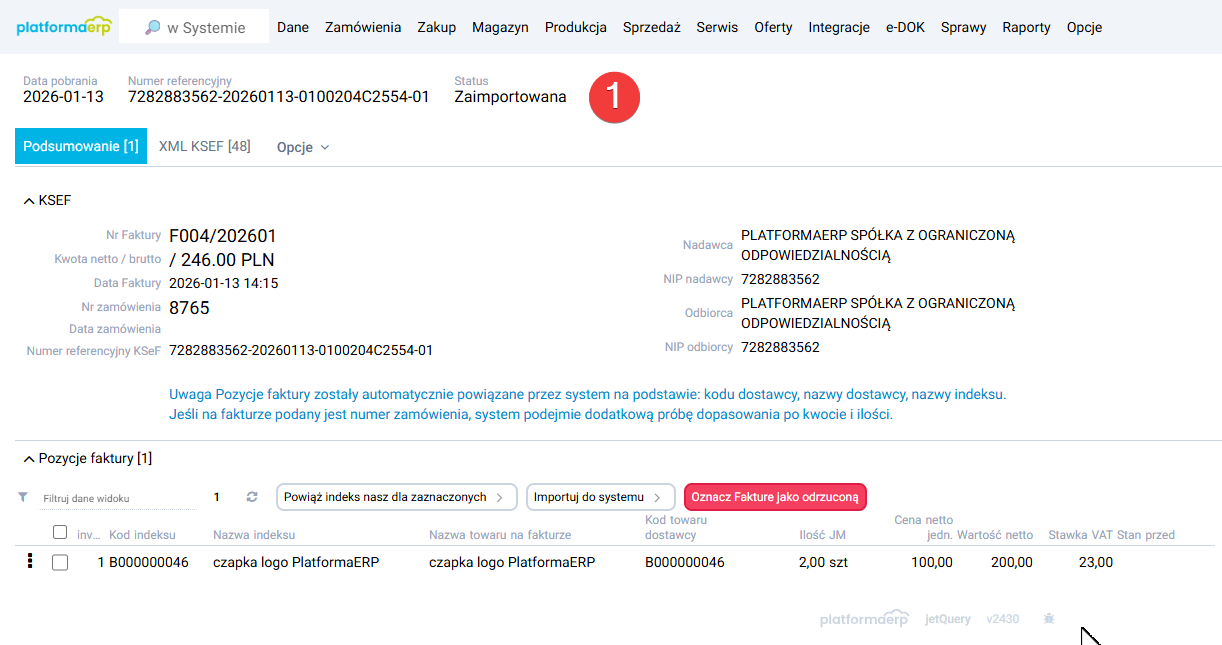Click the v2430 version label in the footer
Image resolution: width=1222 pixels, height=645 pixels.
[1003, 618]
